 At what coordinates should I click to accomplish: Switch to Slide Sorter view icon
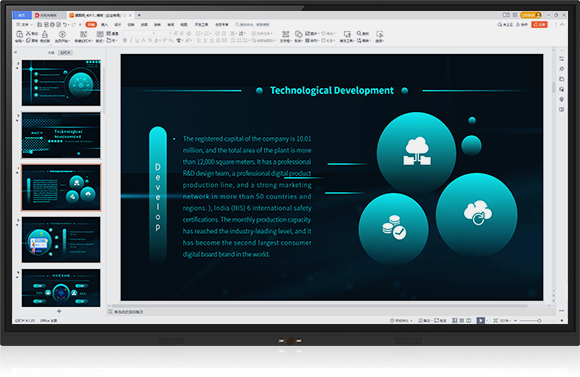(462, 320)
